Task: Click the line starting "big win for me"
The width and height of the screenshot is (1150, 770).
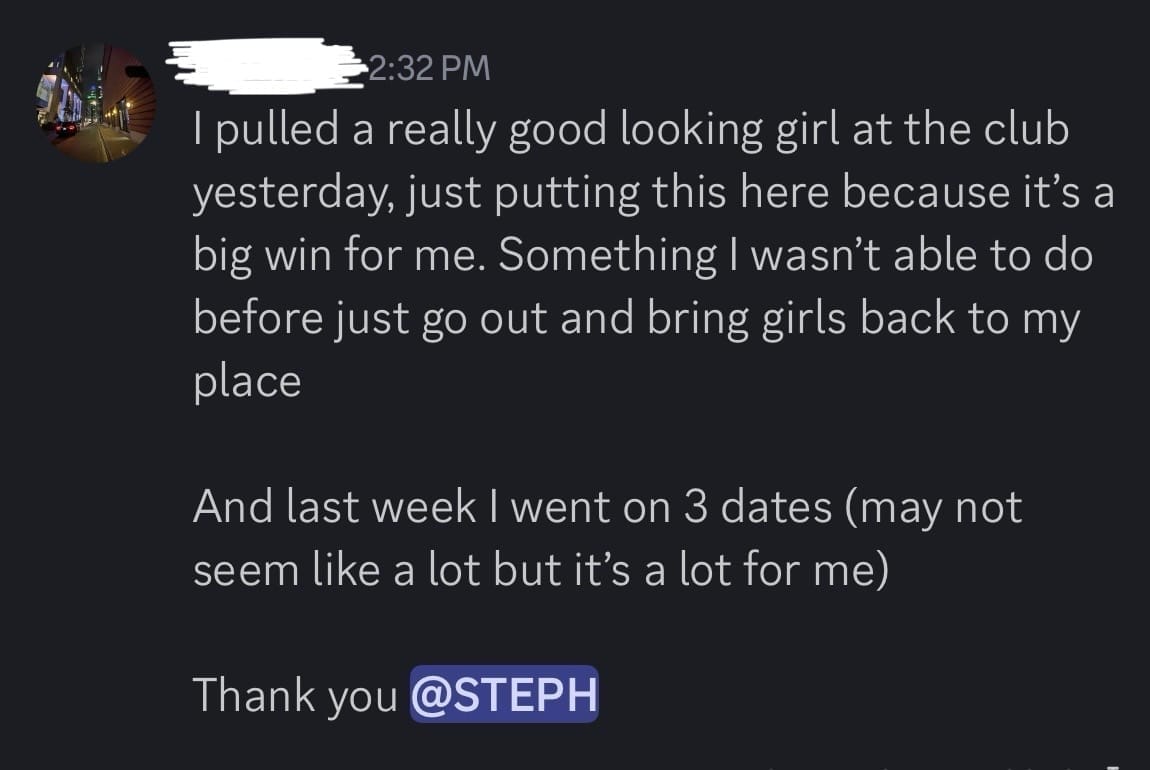Action: pyautogui.click(x=642, y=255)
